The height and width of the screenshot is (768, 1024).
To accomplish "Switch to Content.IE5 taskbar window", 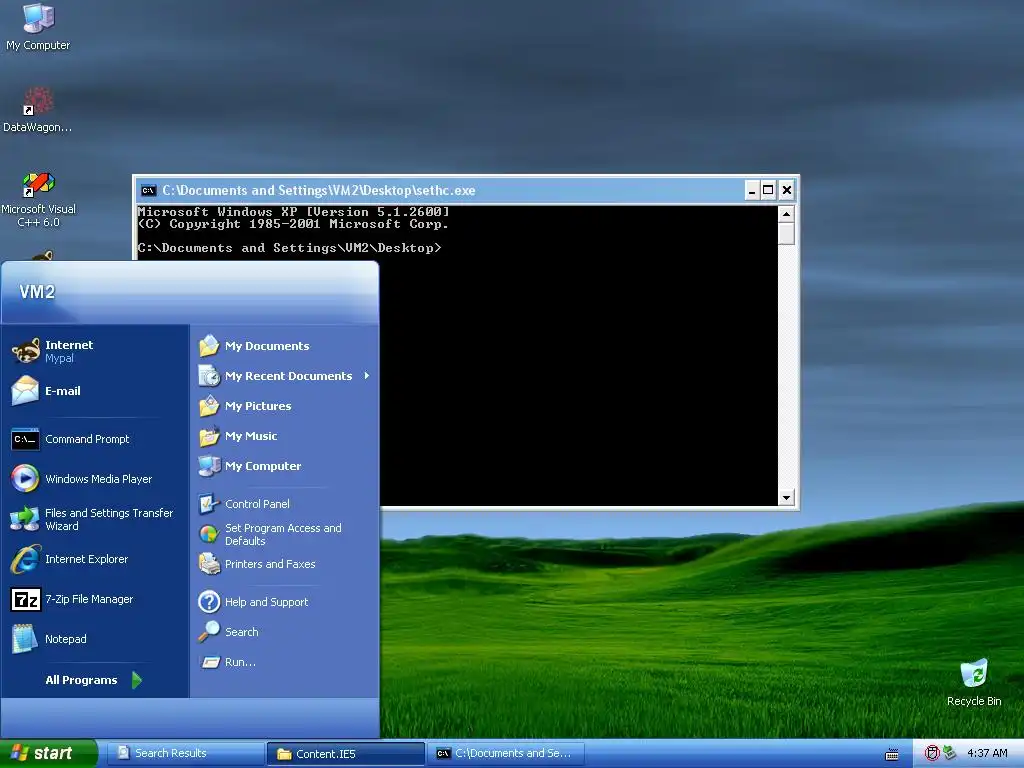I will coord(345,754).
